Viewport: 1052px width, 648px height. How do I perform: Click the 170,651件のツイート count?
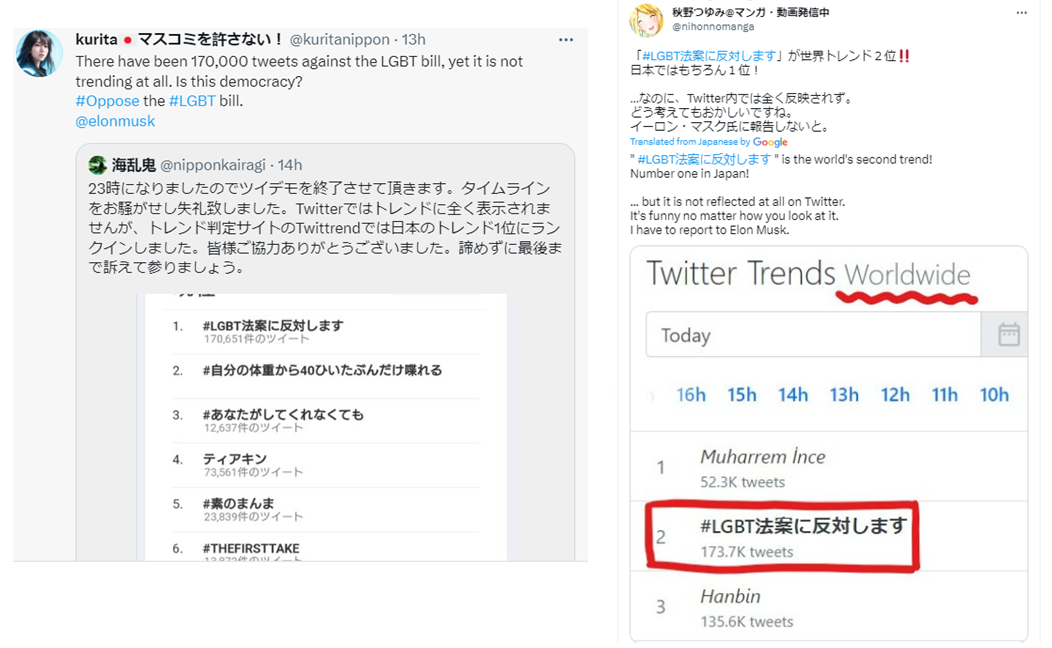point(256,339)
